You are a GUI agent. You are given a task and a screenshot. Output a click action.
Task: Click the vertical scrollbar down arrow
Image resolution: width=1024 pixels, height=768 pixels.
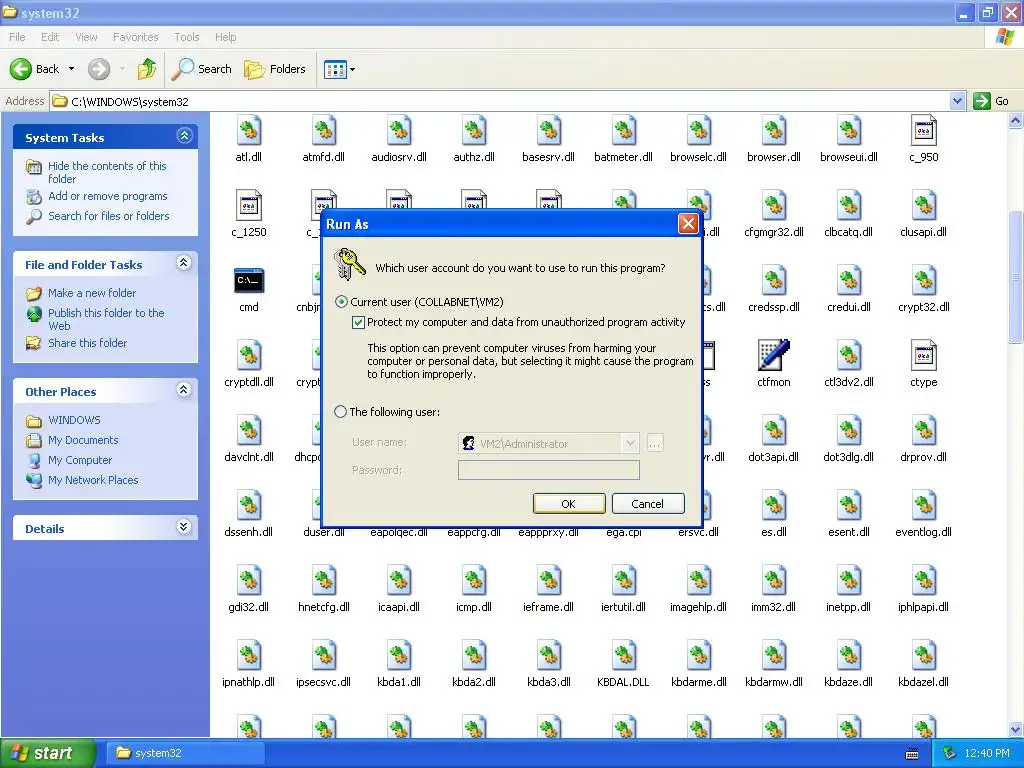pyautogui.click(x=1016, y=729)
